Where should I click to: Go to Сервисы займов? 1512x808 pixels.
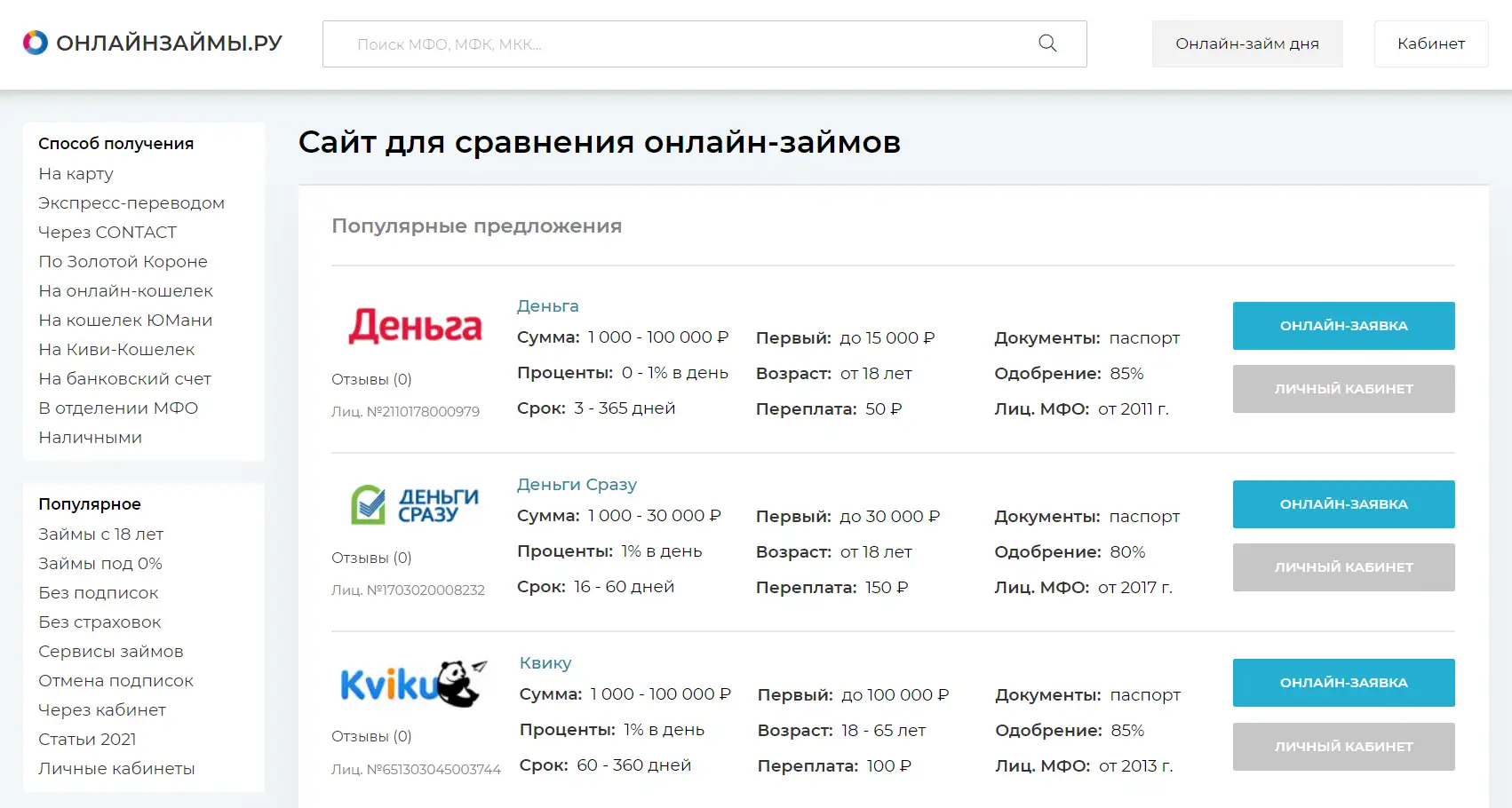click(110, 652)
